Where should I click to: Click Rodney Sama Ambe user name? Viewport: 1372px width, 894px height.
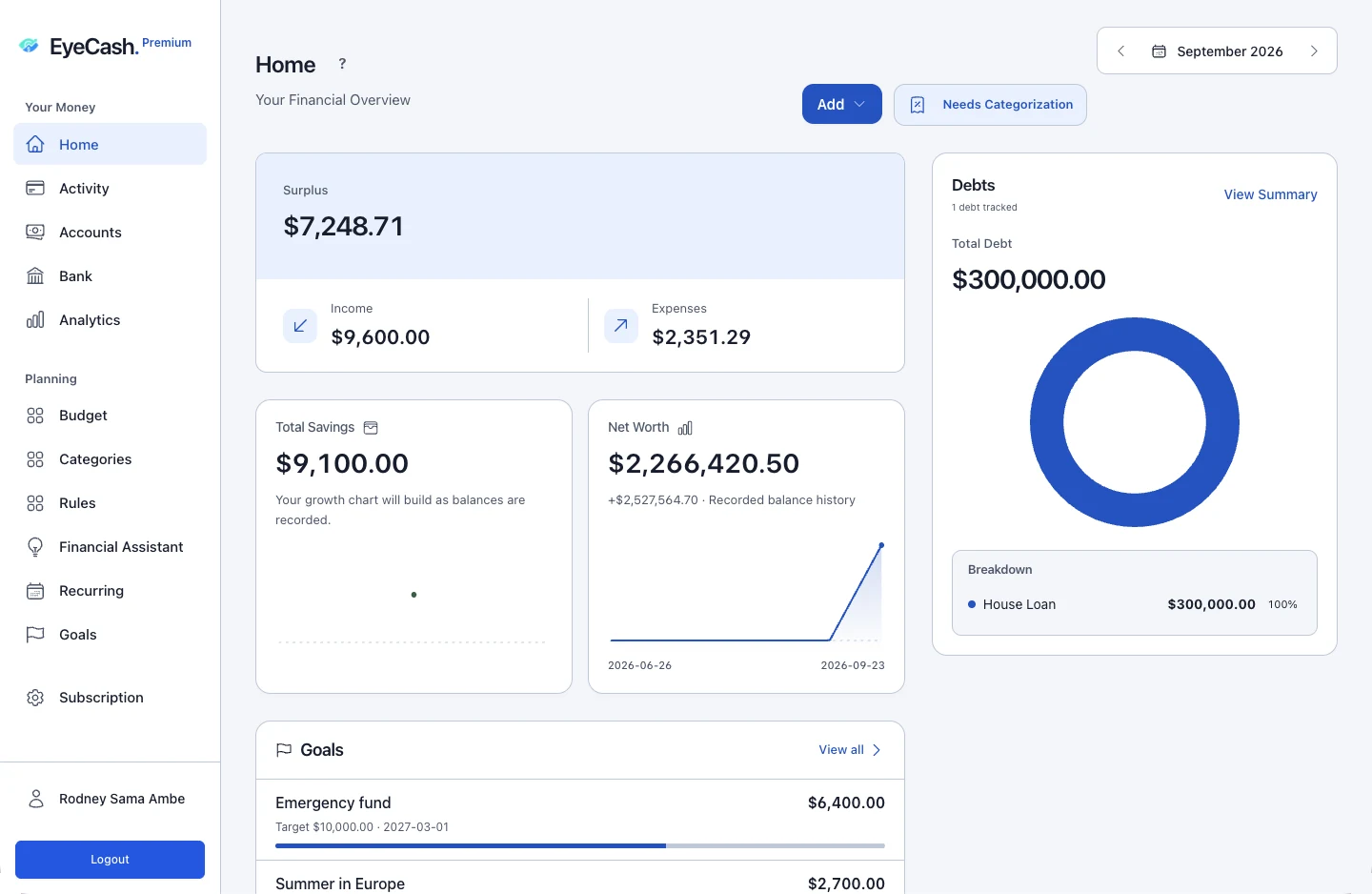pos(122,799)
